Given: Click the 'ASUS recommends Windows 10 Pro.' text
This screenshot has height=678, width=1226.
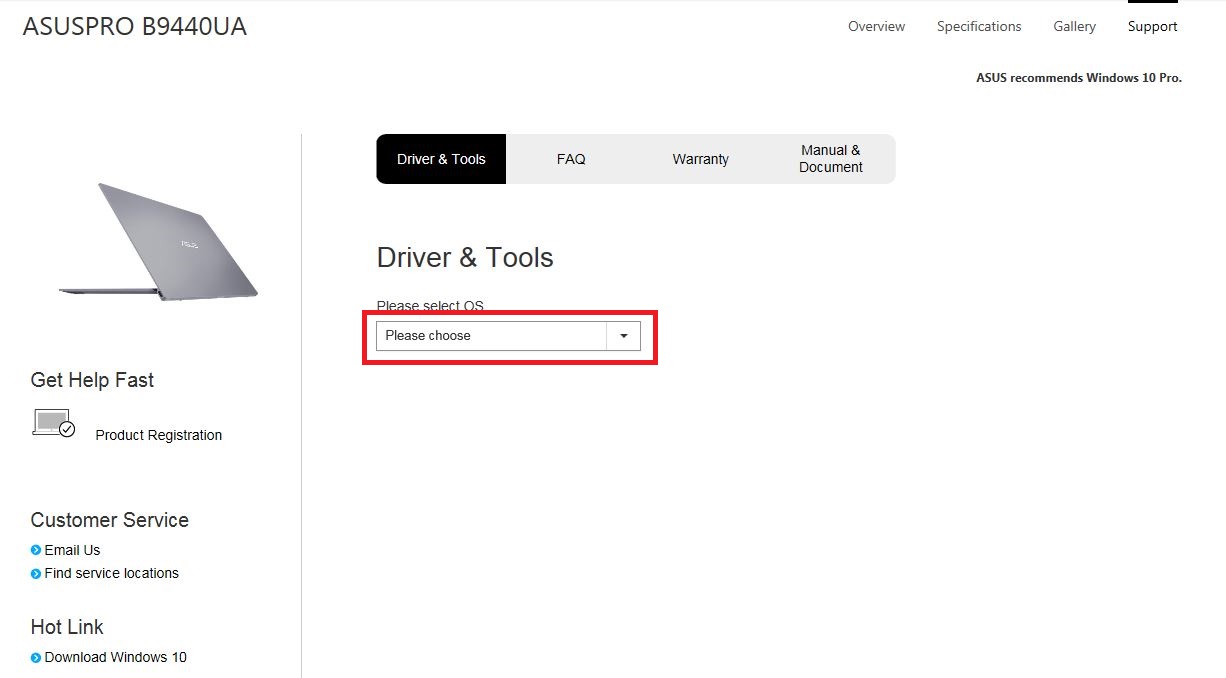Looking at the screenshot, I should (x=1079, y=77).
